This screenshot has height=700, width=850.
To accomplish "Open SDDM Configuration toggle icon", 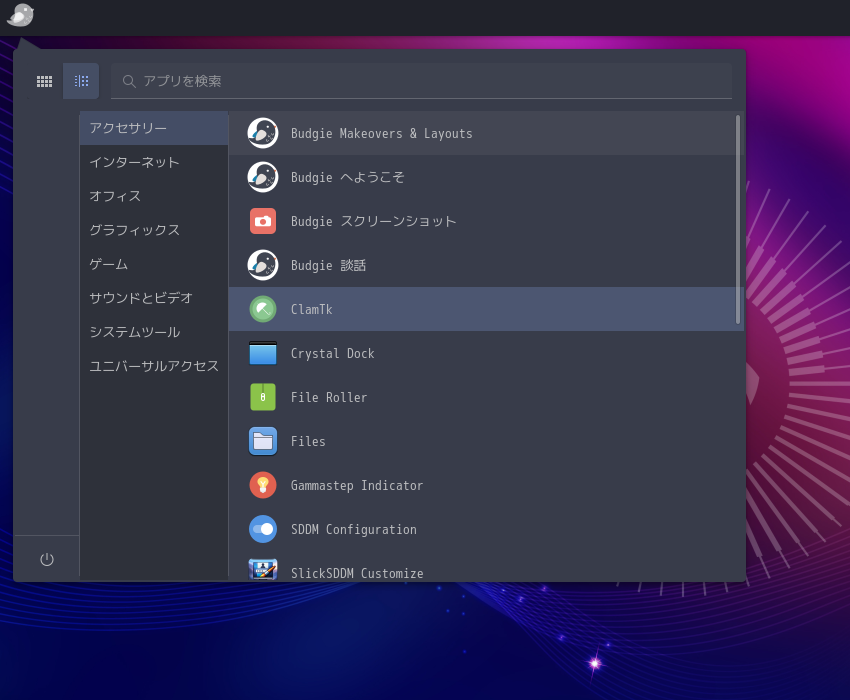I will point(263,529).
